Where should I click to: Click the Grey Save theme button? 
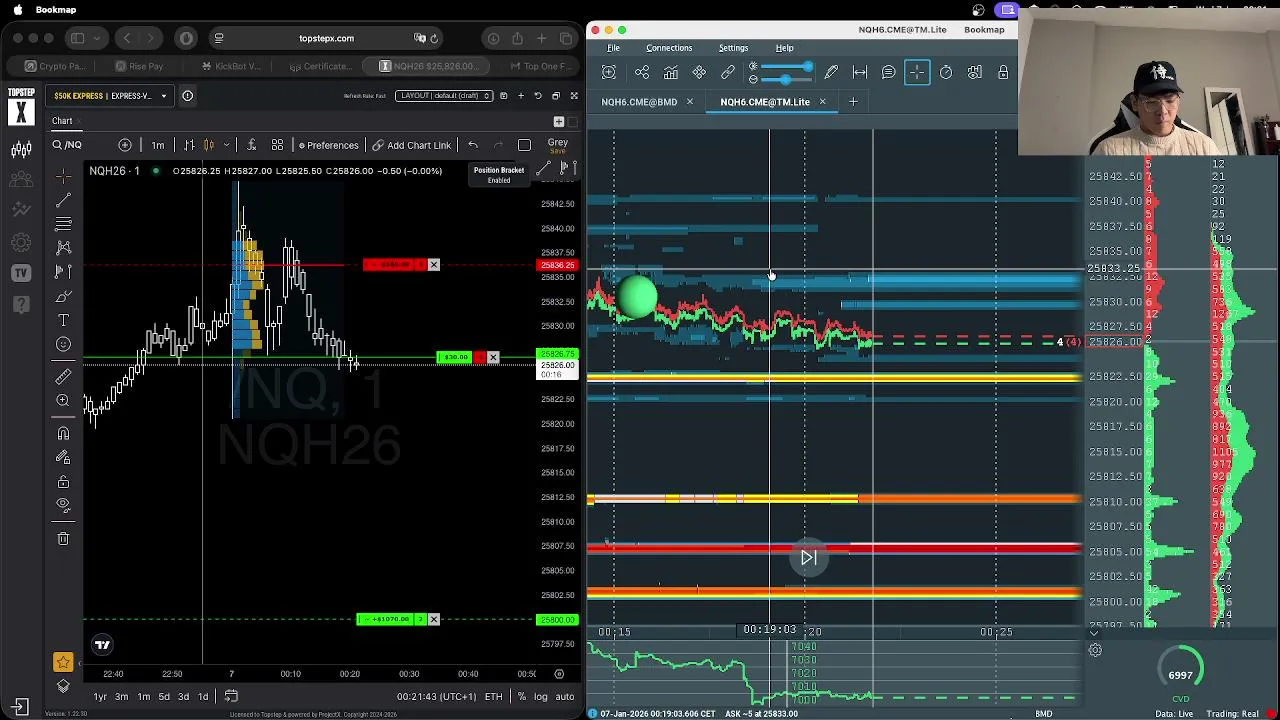click(557, 146)
